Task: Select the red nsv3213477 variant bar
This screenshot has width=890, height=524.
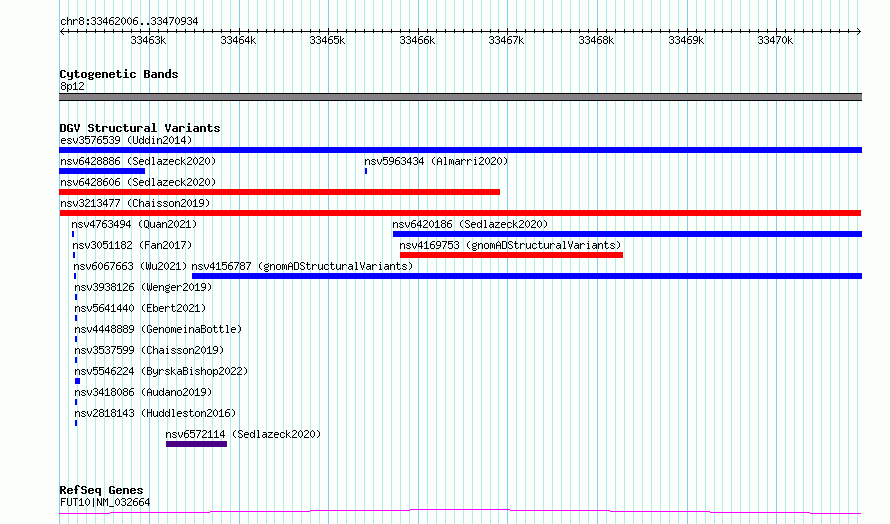Action: [x=460, y=213]
